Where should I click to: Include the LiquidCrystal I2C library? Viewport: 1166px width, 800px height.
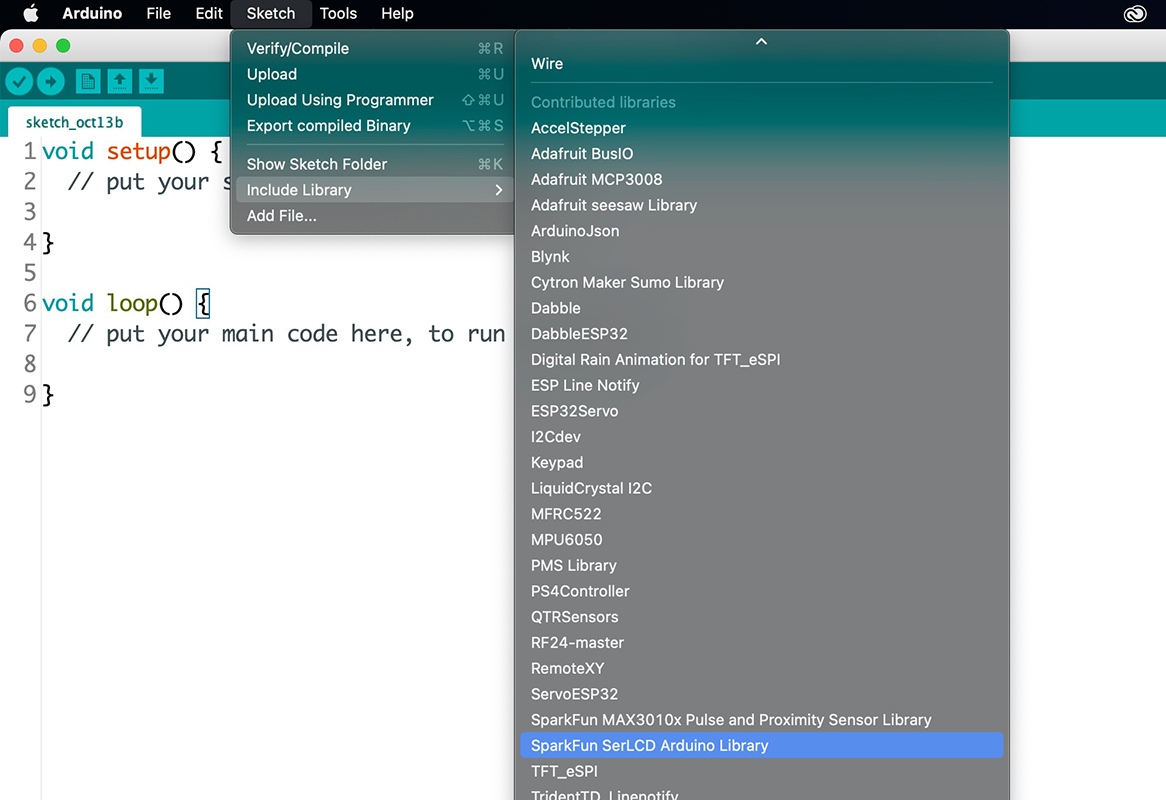click(761, 488)
